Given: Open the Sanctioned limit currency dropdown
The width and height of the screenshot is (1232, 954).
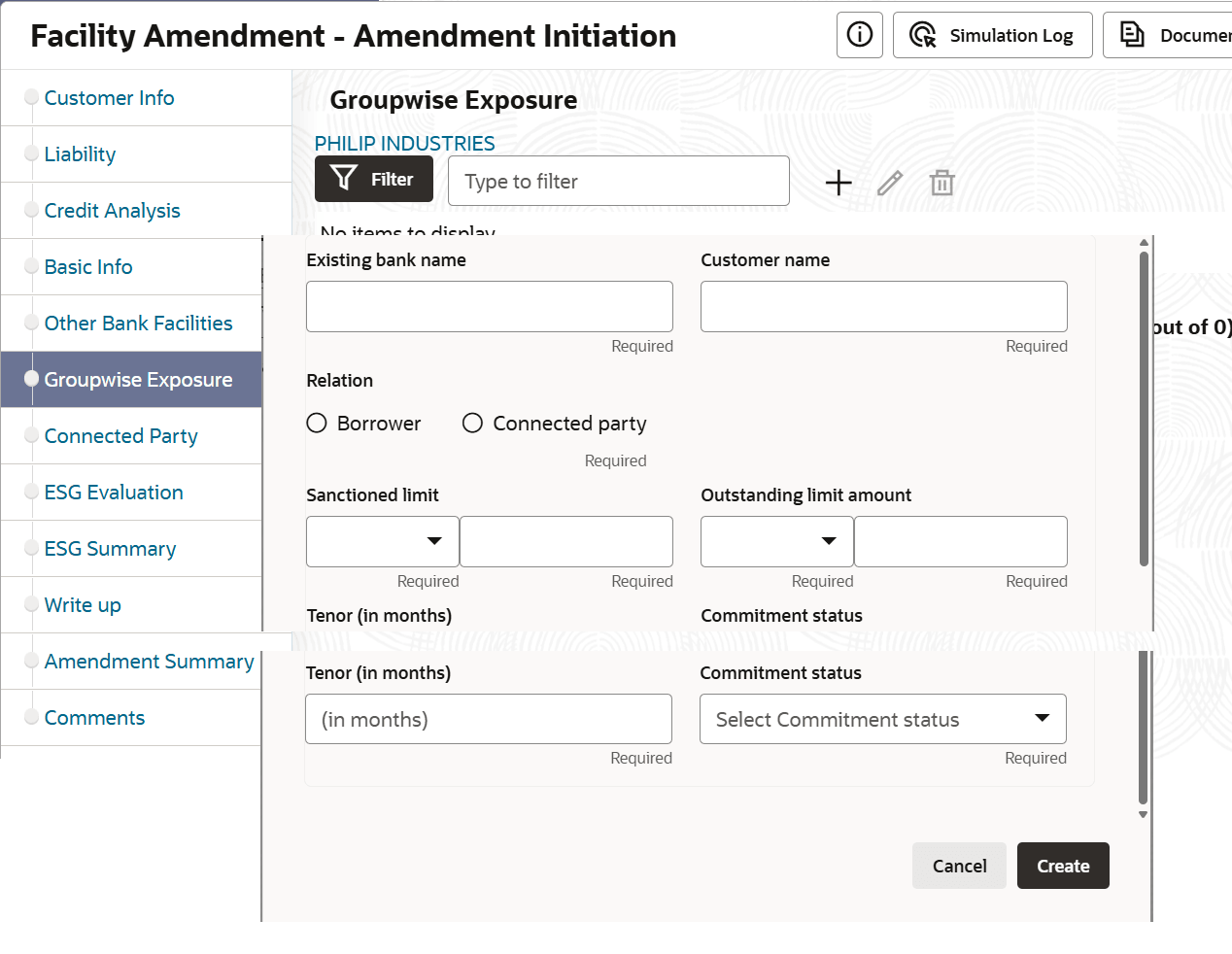Looking at the screenshot, I should click(x=383, y=541).
